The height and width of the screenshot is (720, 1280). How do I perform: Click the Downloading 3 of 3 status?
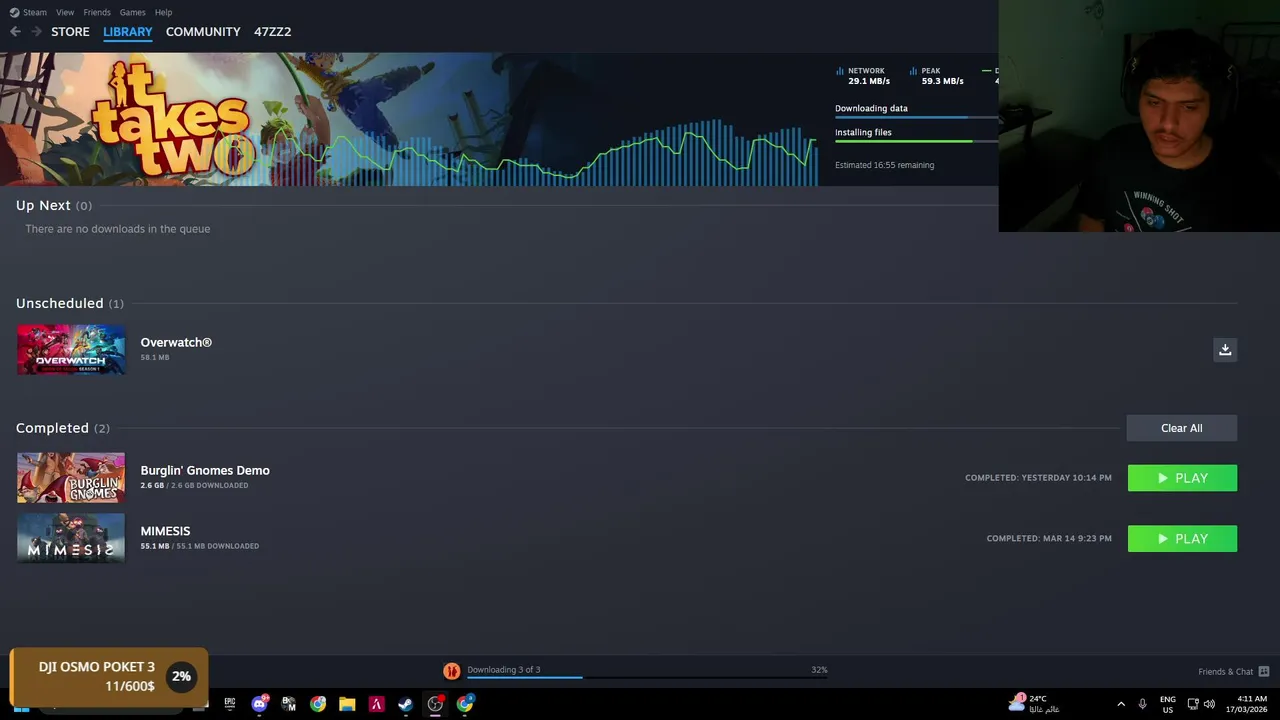[503, 670]
